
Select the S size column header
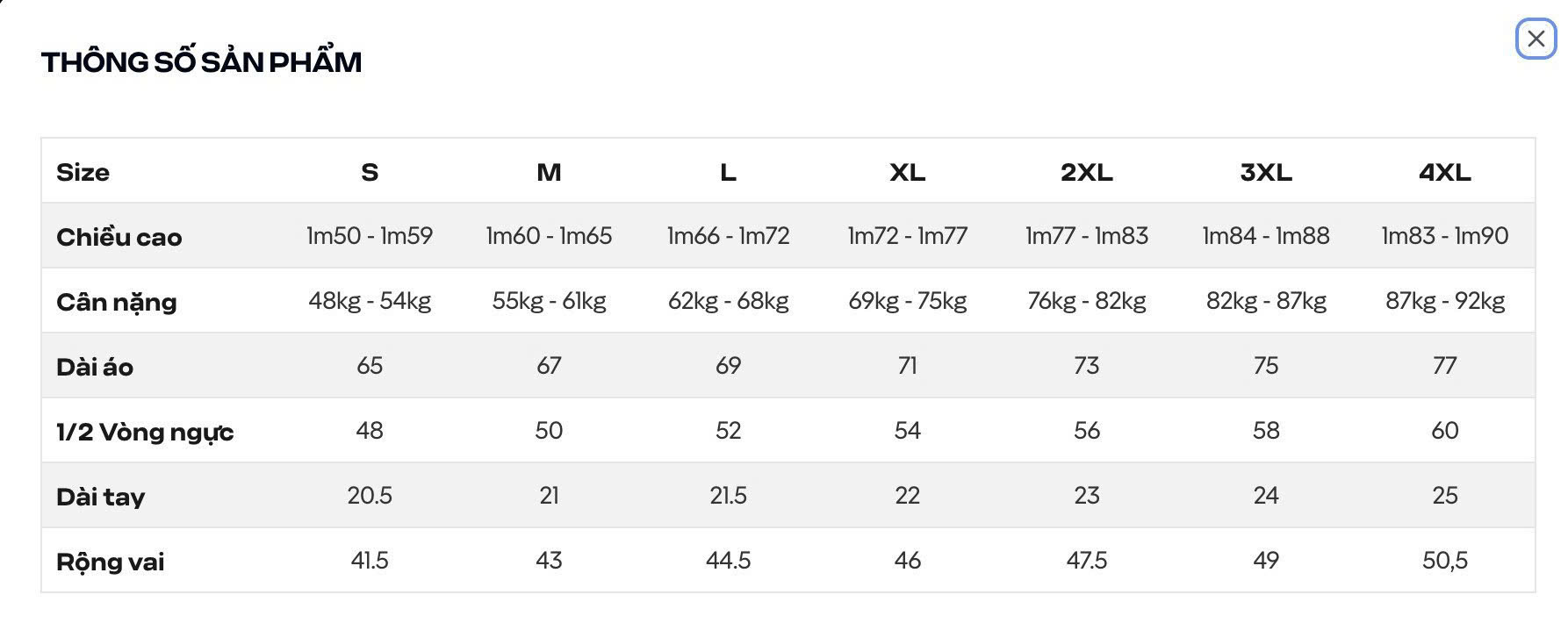[370, 172]
